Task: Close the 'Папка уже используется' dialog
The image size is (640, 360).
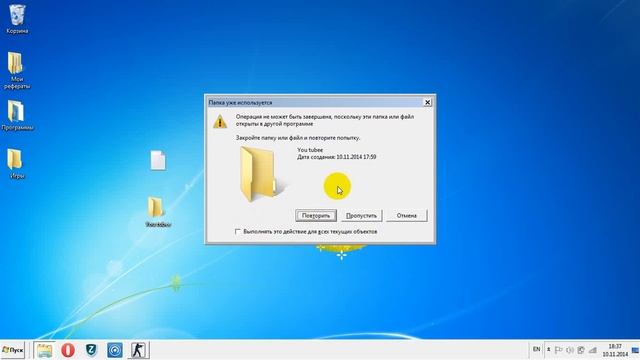Action: tap(427, 102)
